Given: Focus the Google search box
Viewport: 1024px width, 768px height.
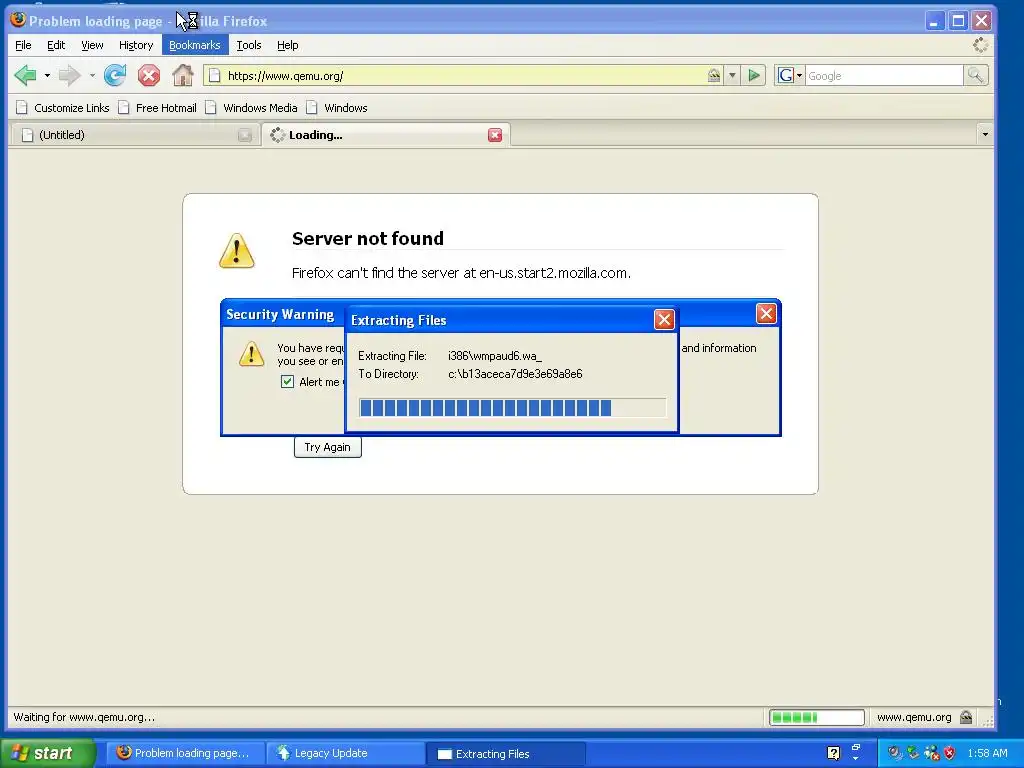Looking at the screenshot, I should [884, 76].
